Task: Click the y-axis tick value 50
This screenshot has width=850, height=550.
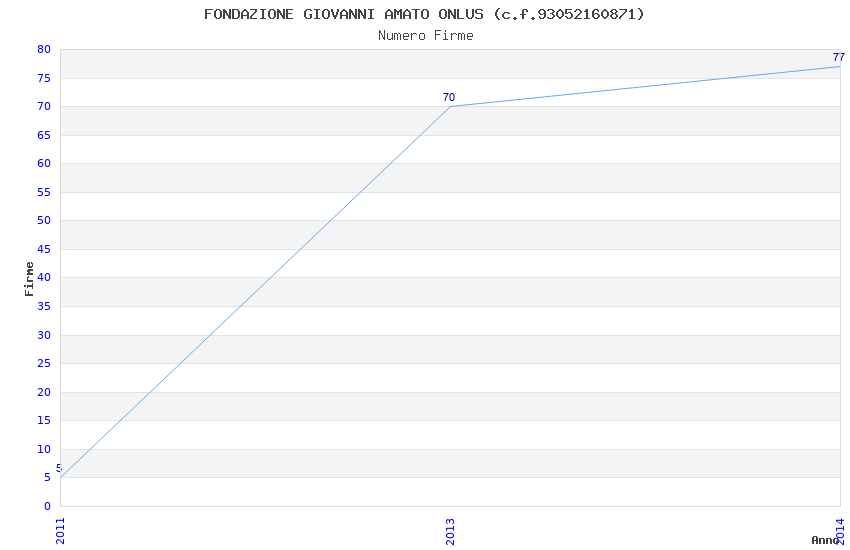Action: 44,220
